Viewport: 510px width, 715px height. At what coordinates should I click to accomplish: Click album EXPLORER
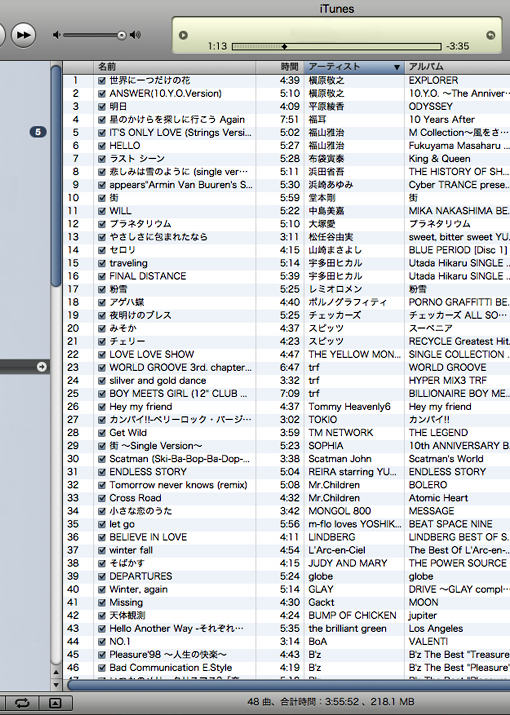coord(433,81)
